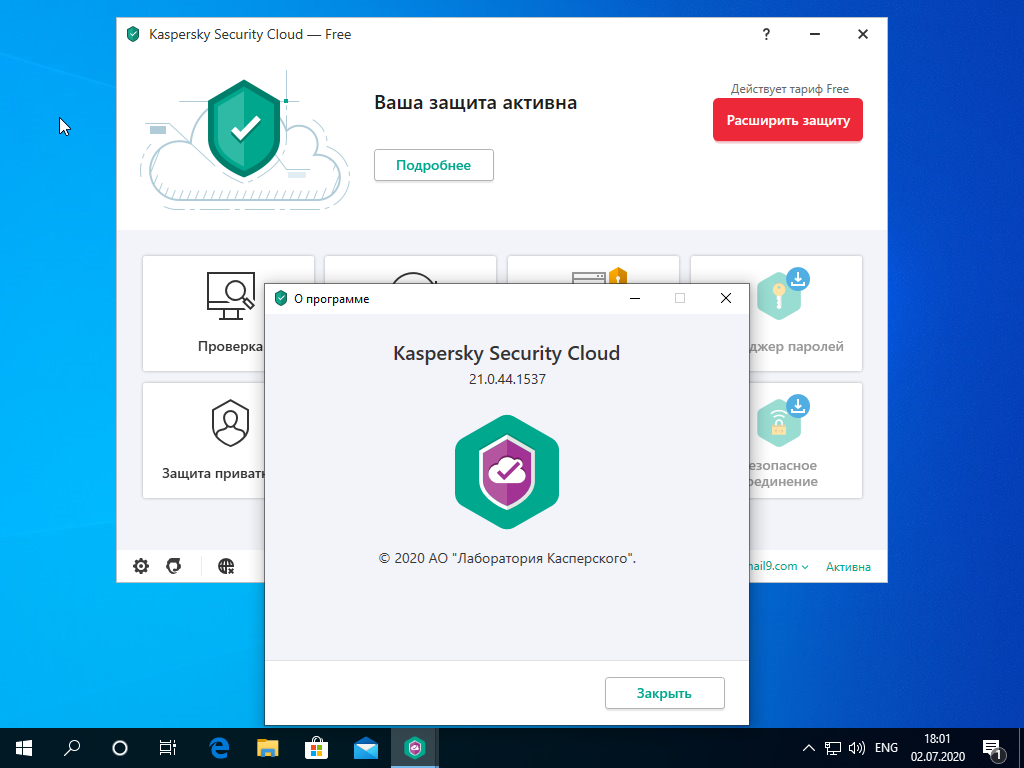
Task: Open the password manager key tile
Action: tap(805, 313)
